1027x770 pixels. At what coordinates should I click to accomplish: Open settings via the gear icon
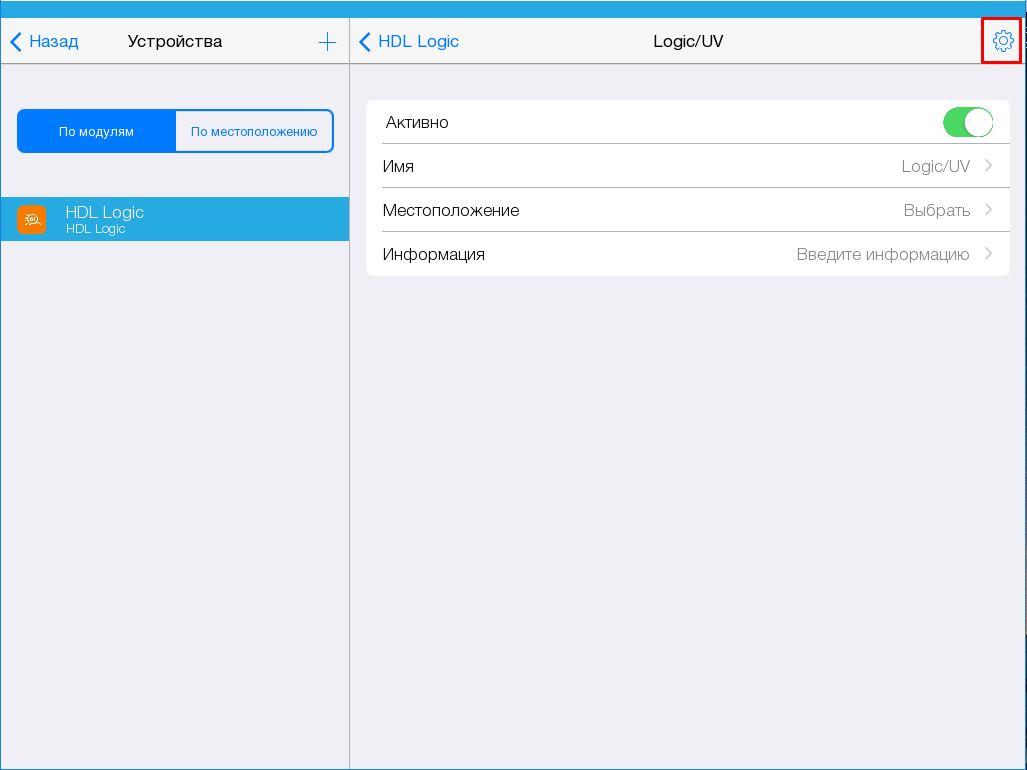pos(1002,41)
